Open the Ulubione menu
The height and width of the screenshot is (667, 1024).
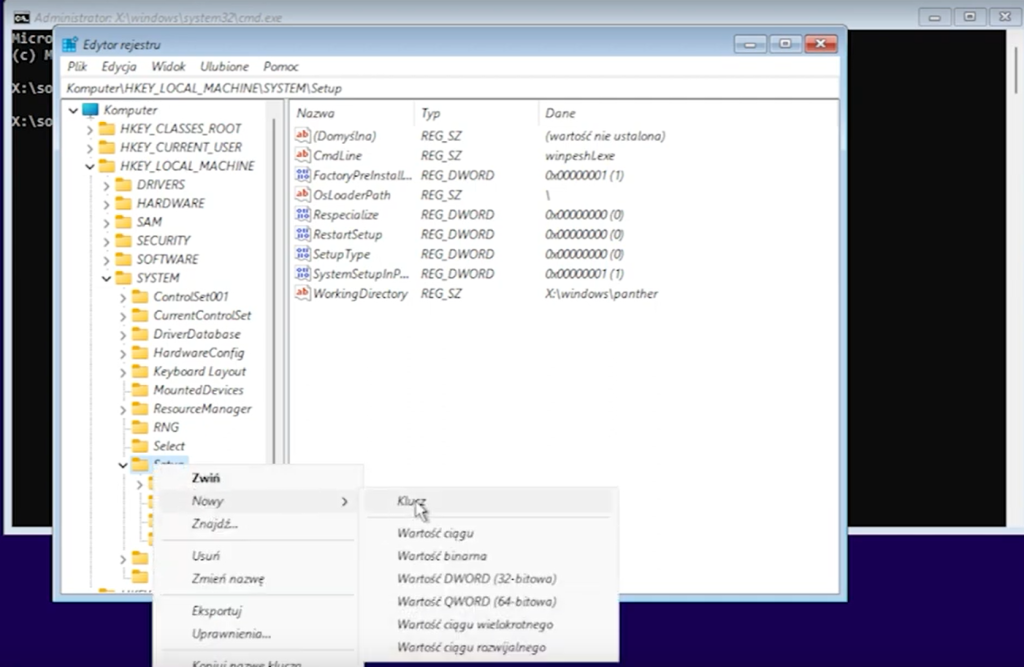click(x=224, y=67)
